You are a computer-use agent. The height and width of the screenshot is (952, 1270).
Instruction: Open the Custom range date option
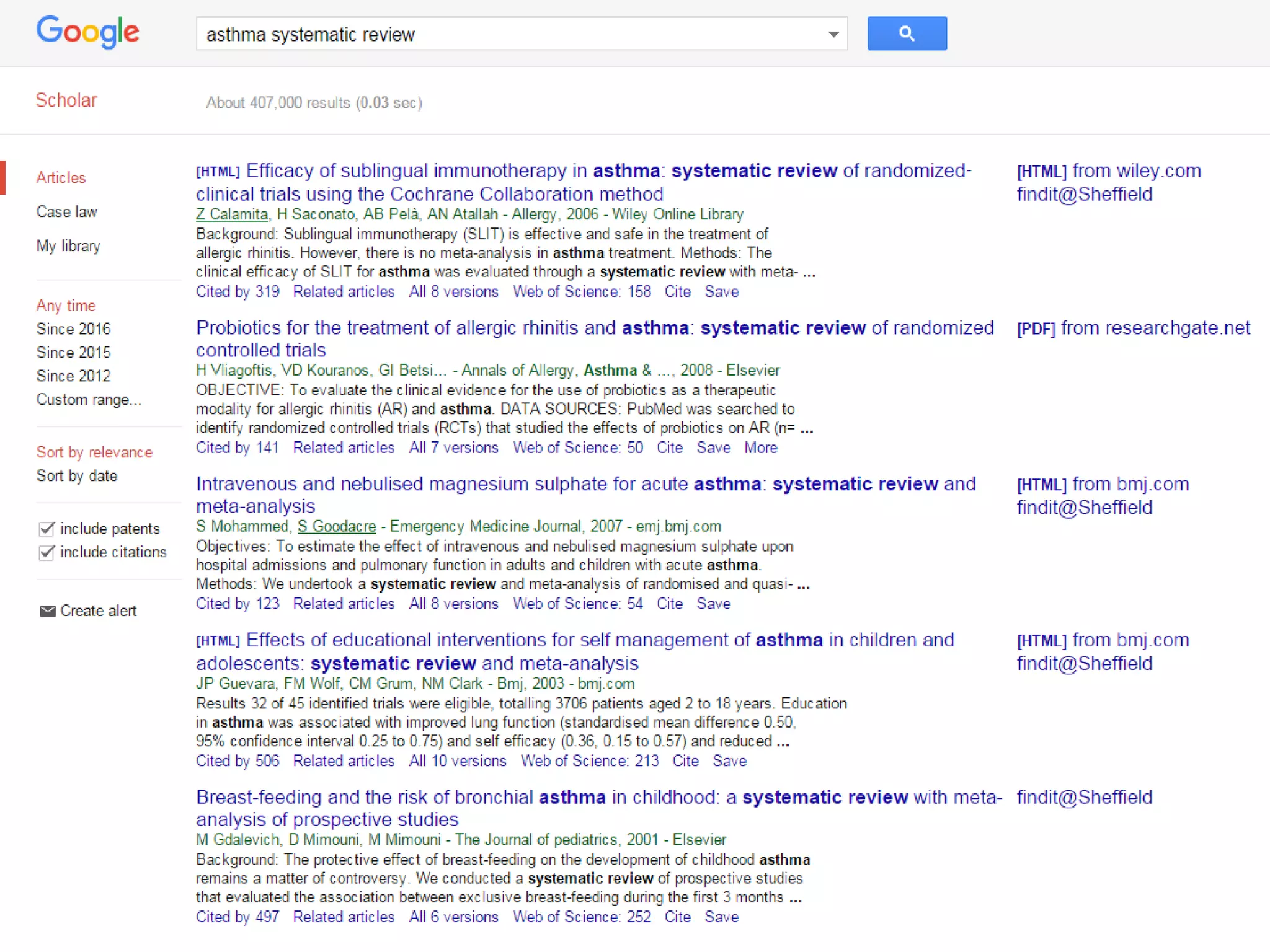point(89,400)
